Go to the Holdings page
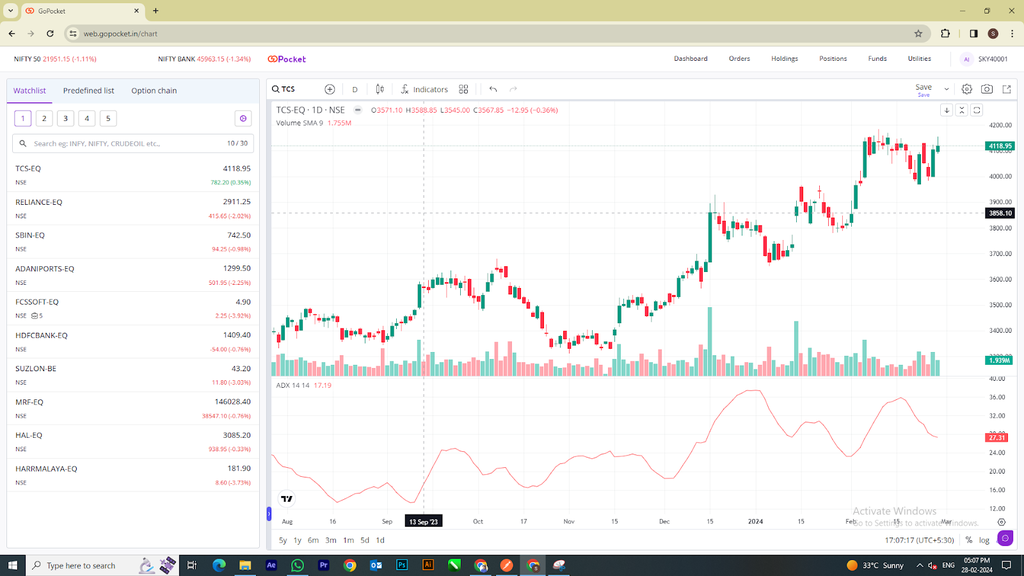Viewport: 1024px width, 576px height. point(784,59)
